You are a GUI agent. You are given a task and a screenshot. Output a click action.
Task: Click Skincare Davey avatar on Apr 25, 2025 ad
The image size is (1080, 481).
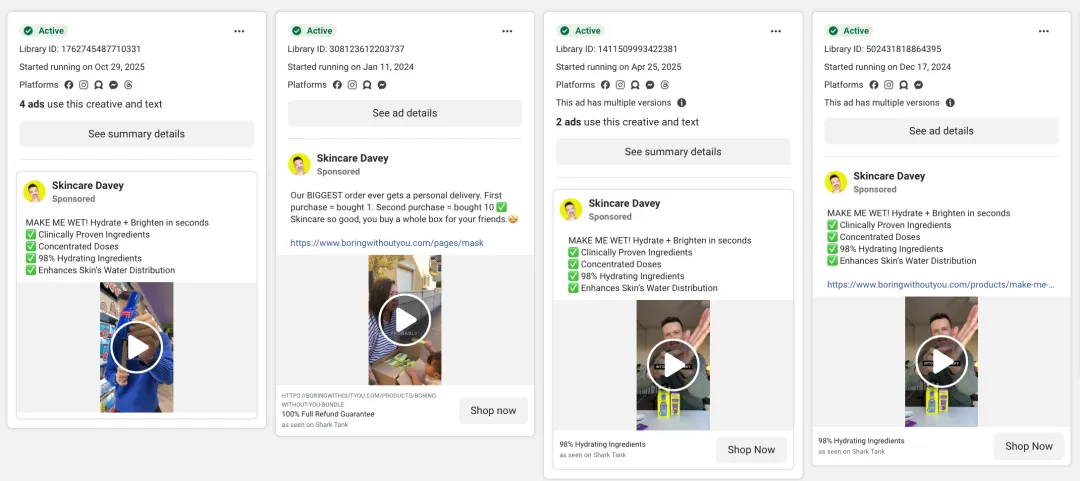[570, 209]
